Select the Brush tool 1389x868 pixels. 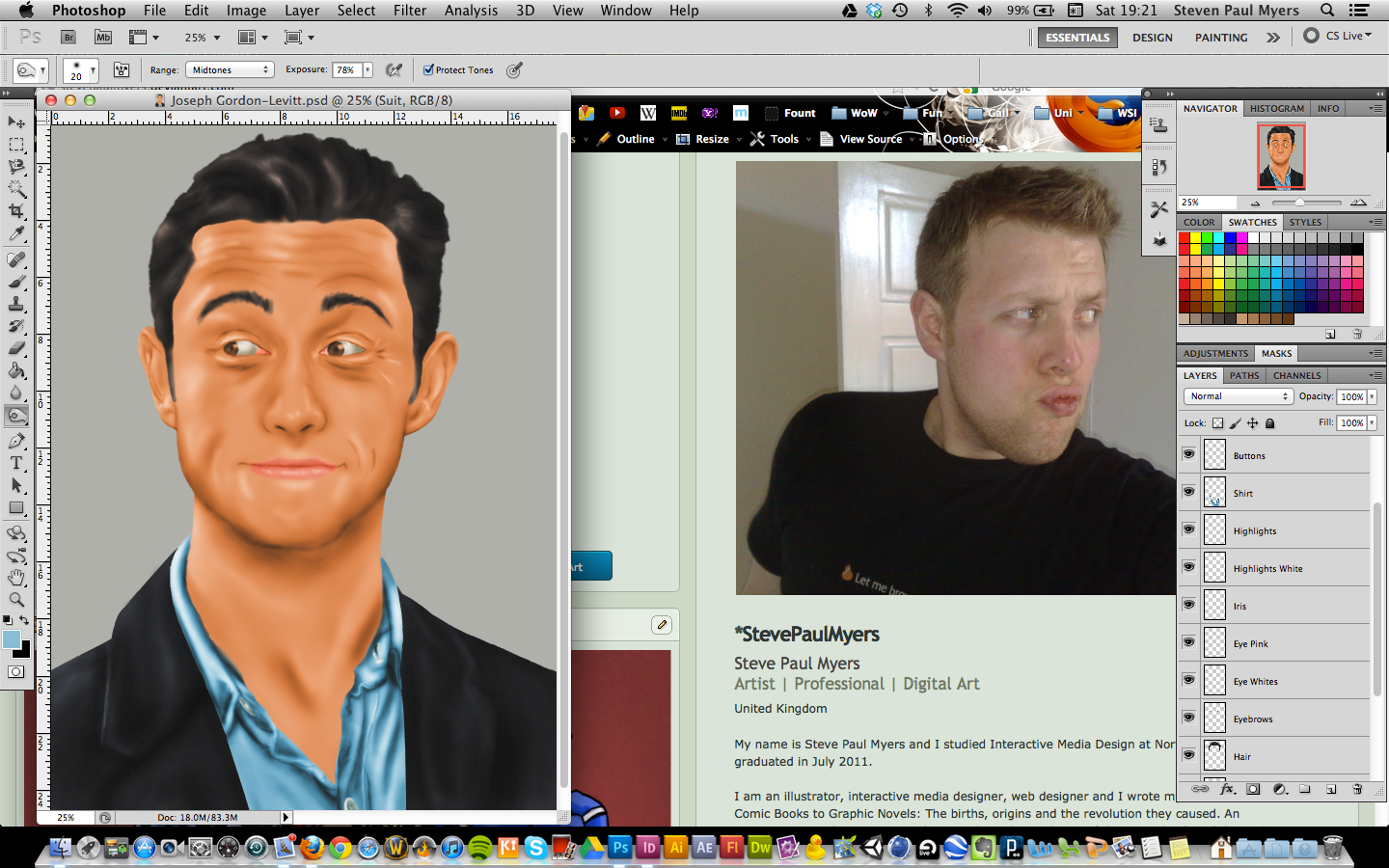pos(16,283)
